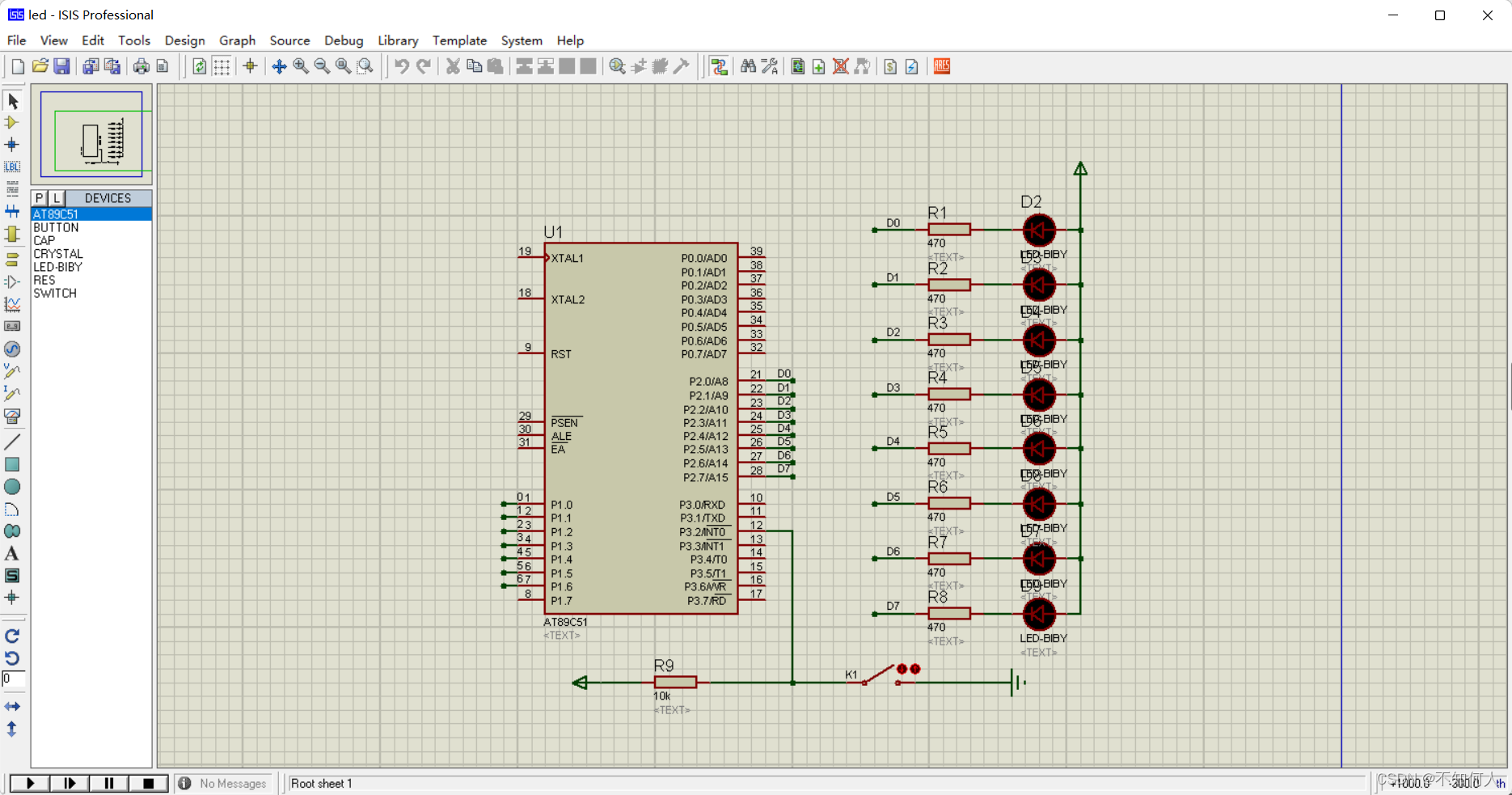
Task: Mirror the part horizontally (X-mirror)
Action: 12,706
